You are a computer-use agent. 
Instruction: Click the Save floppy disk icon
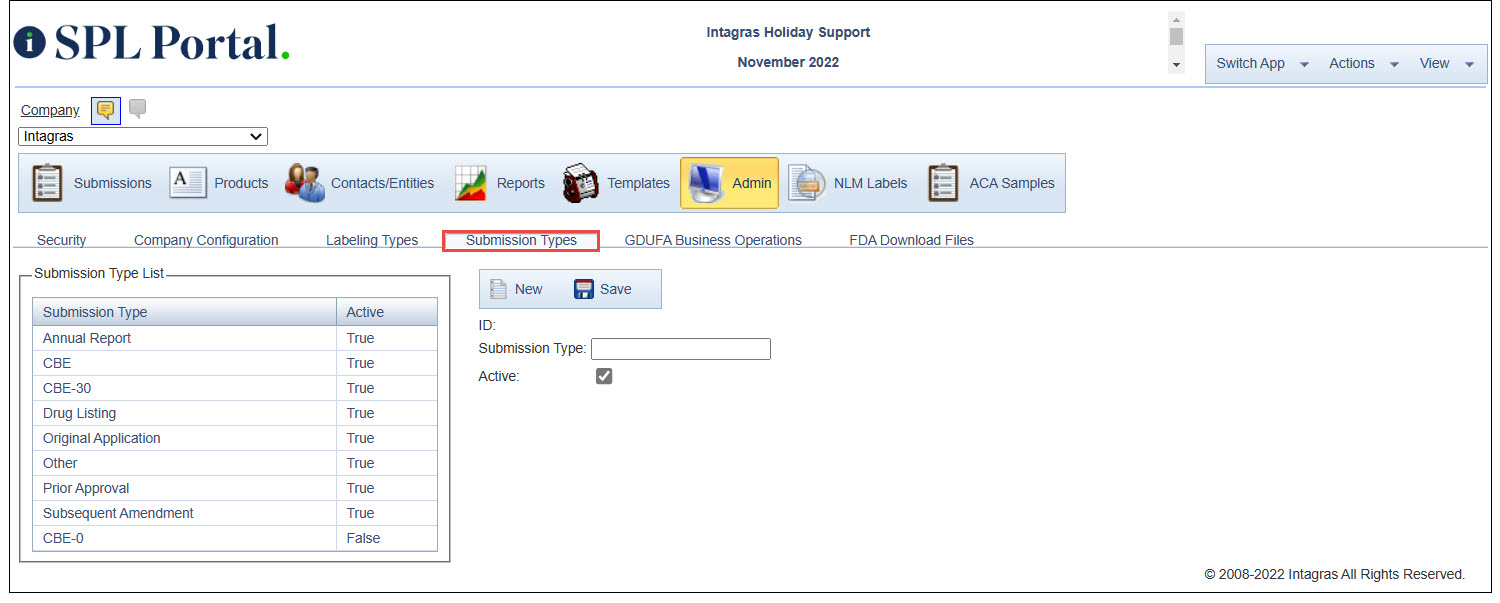coord(584,289)
